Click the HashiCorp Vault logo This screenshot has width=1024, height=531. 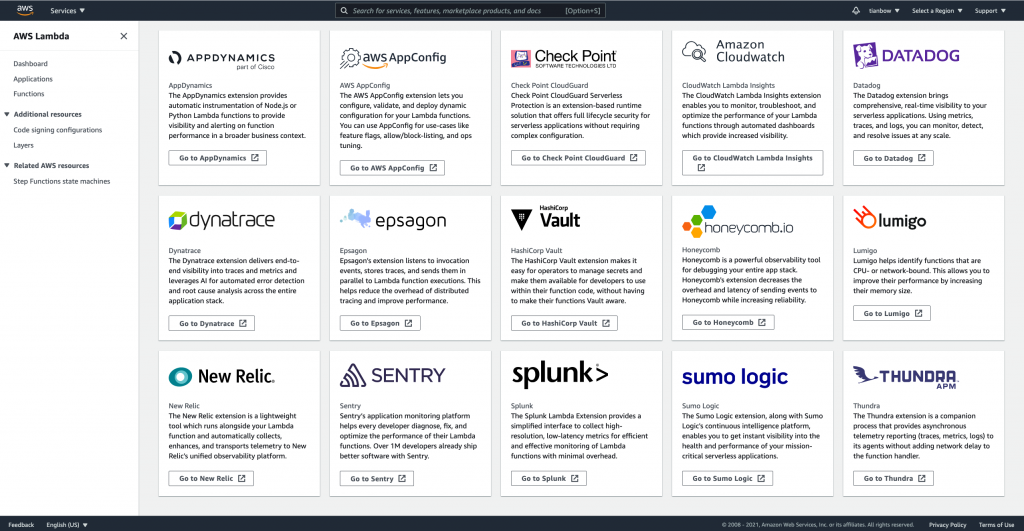(545, 217)
